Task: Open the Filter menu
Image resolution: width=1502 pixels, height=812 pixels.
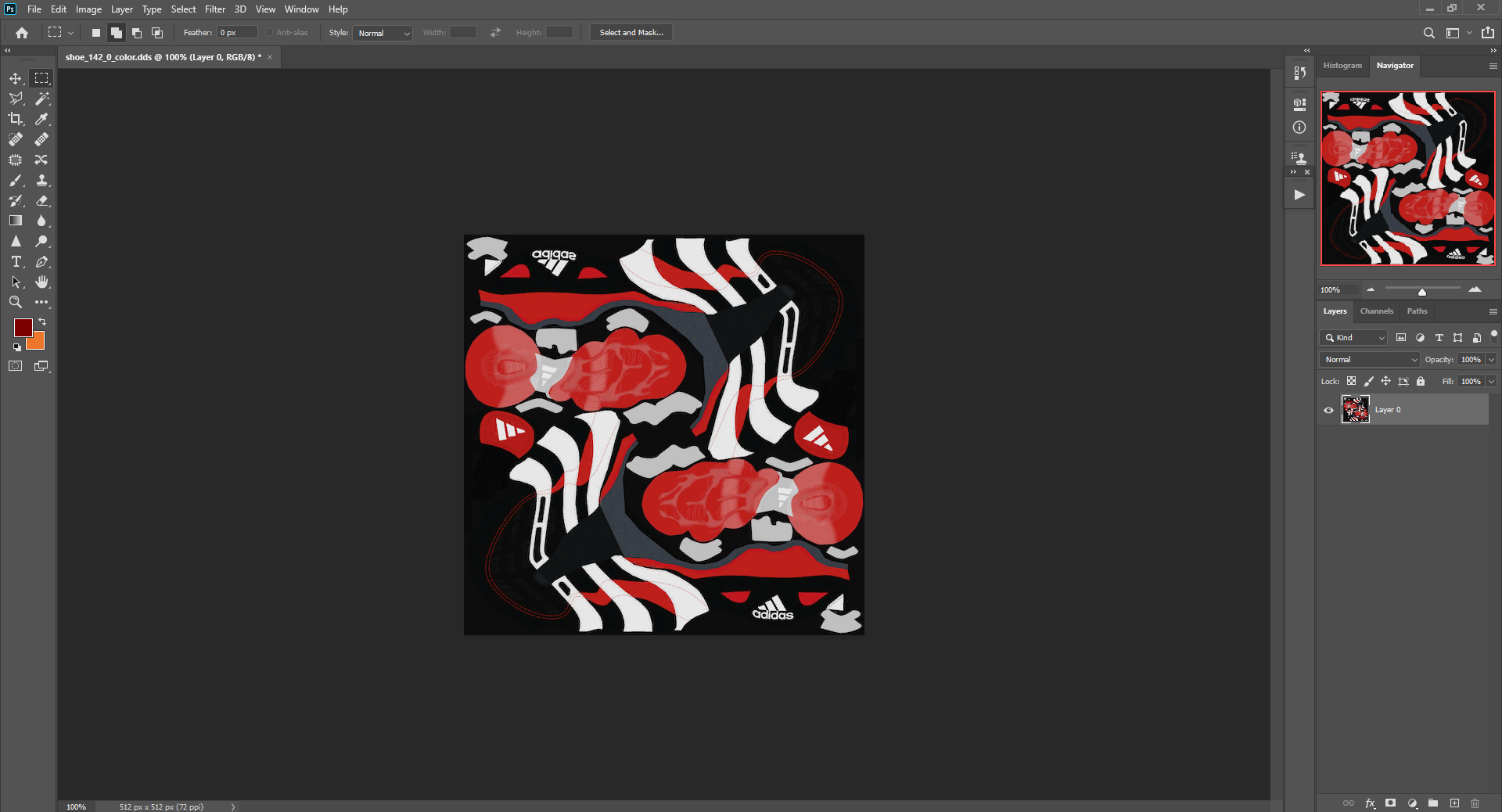Action: click(x=215, y=9)
